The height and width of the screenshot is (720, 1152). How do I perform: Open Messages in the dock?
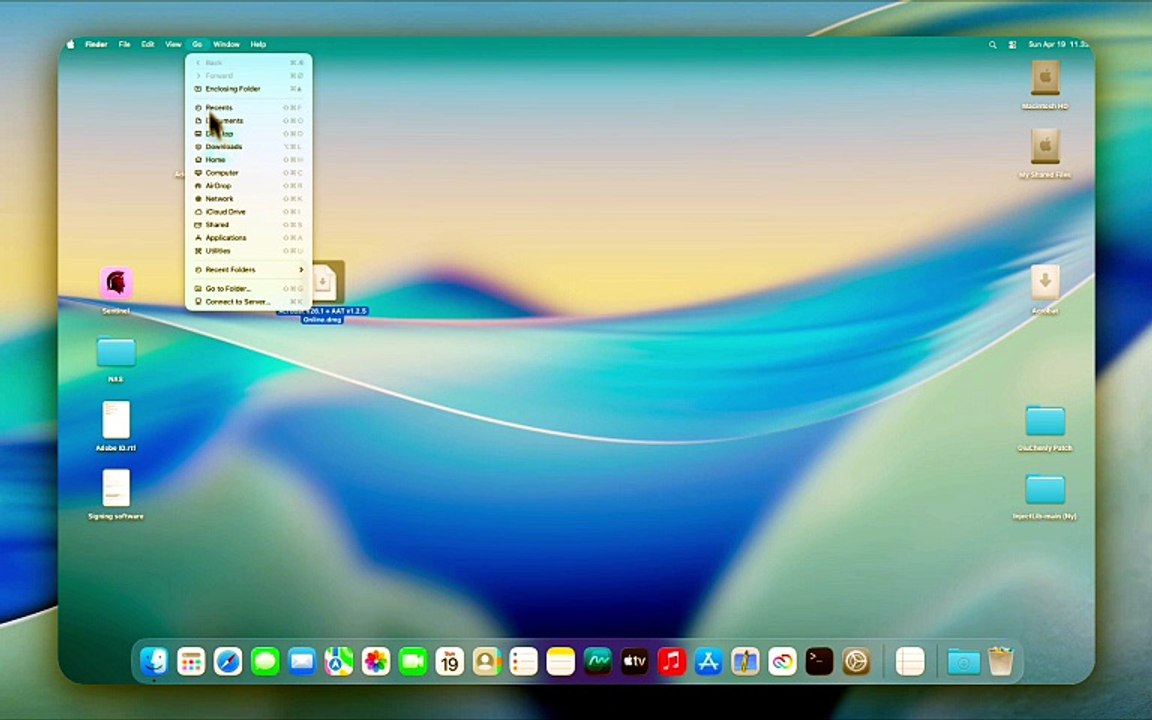tap(265, 661)
